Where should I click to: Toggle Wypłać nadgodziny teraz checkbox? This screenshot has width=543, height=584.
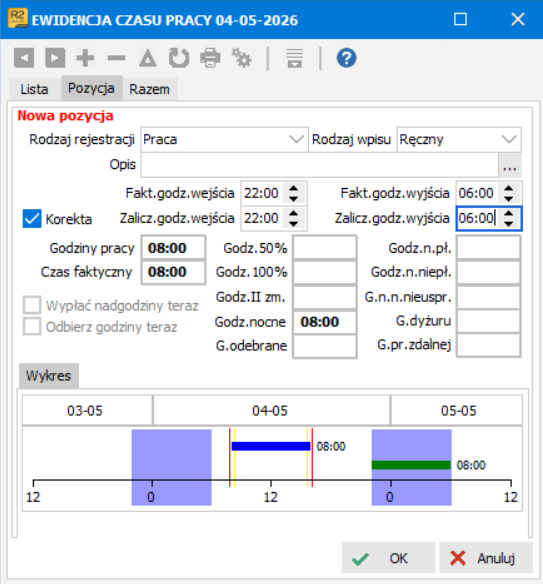[x=32, y=305]
